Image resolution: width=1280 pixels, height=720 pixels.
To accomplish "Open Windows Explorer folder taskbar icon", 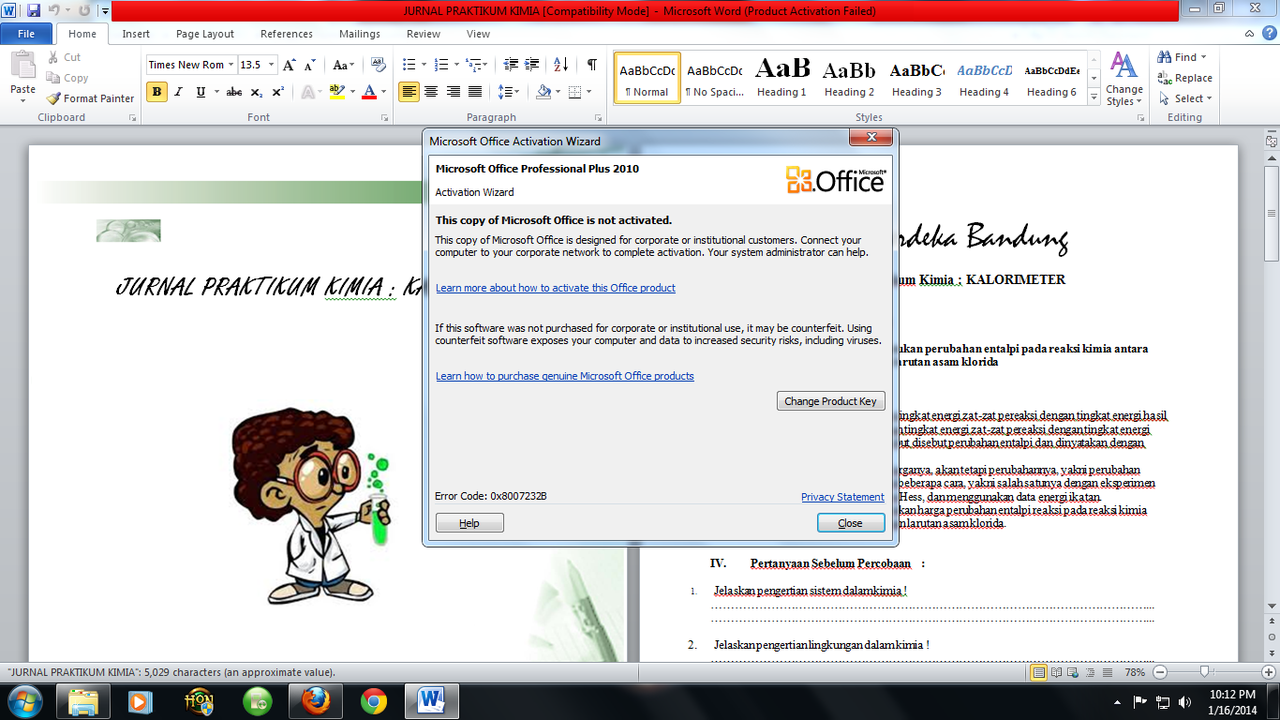I will (85, 700).
